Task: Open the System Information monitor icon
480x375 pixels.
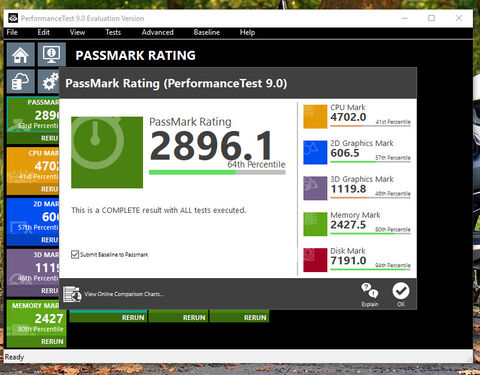Action: (52, 54)
